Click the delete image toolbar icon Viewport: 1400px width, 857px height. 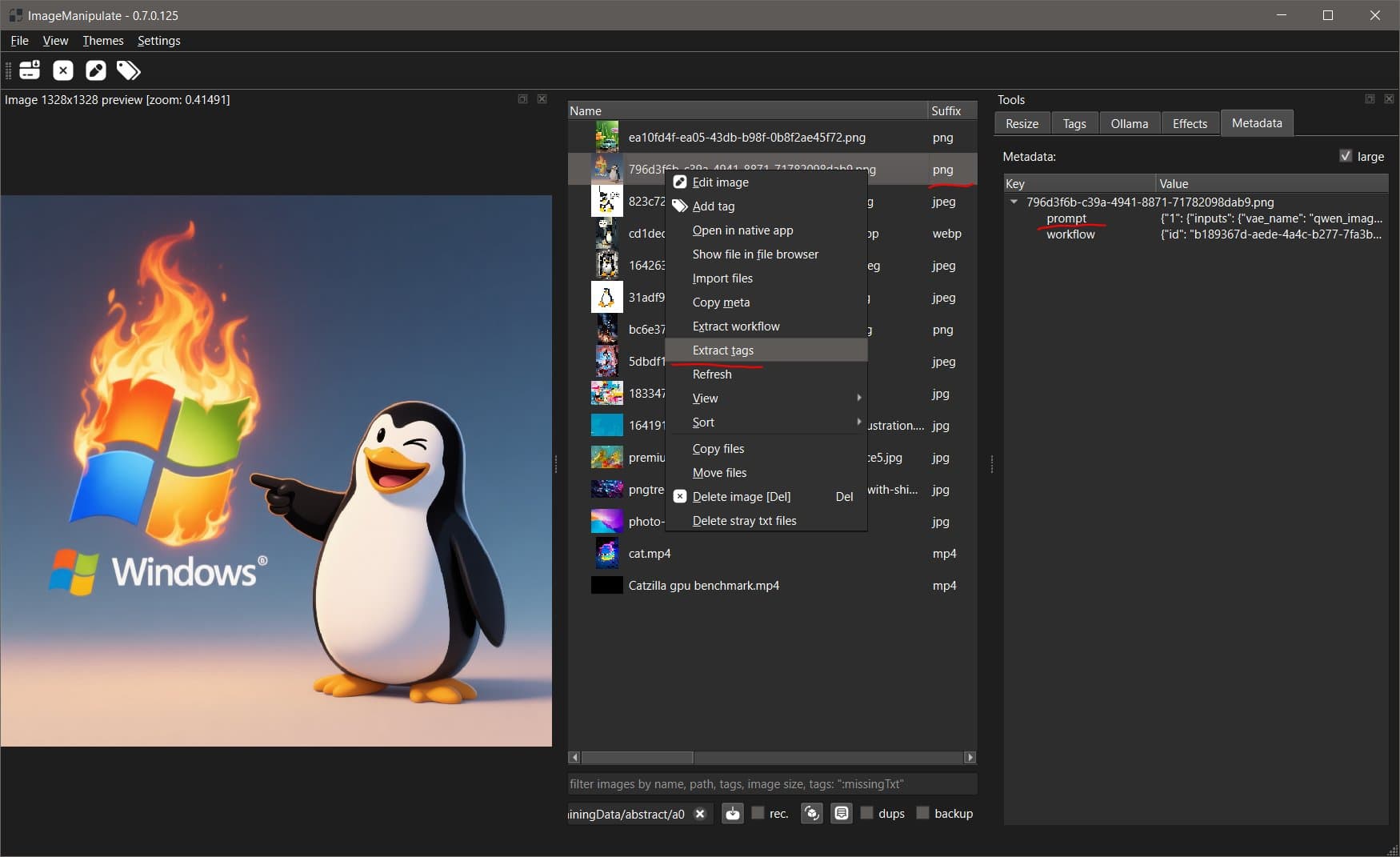click(x=63, y=70)
